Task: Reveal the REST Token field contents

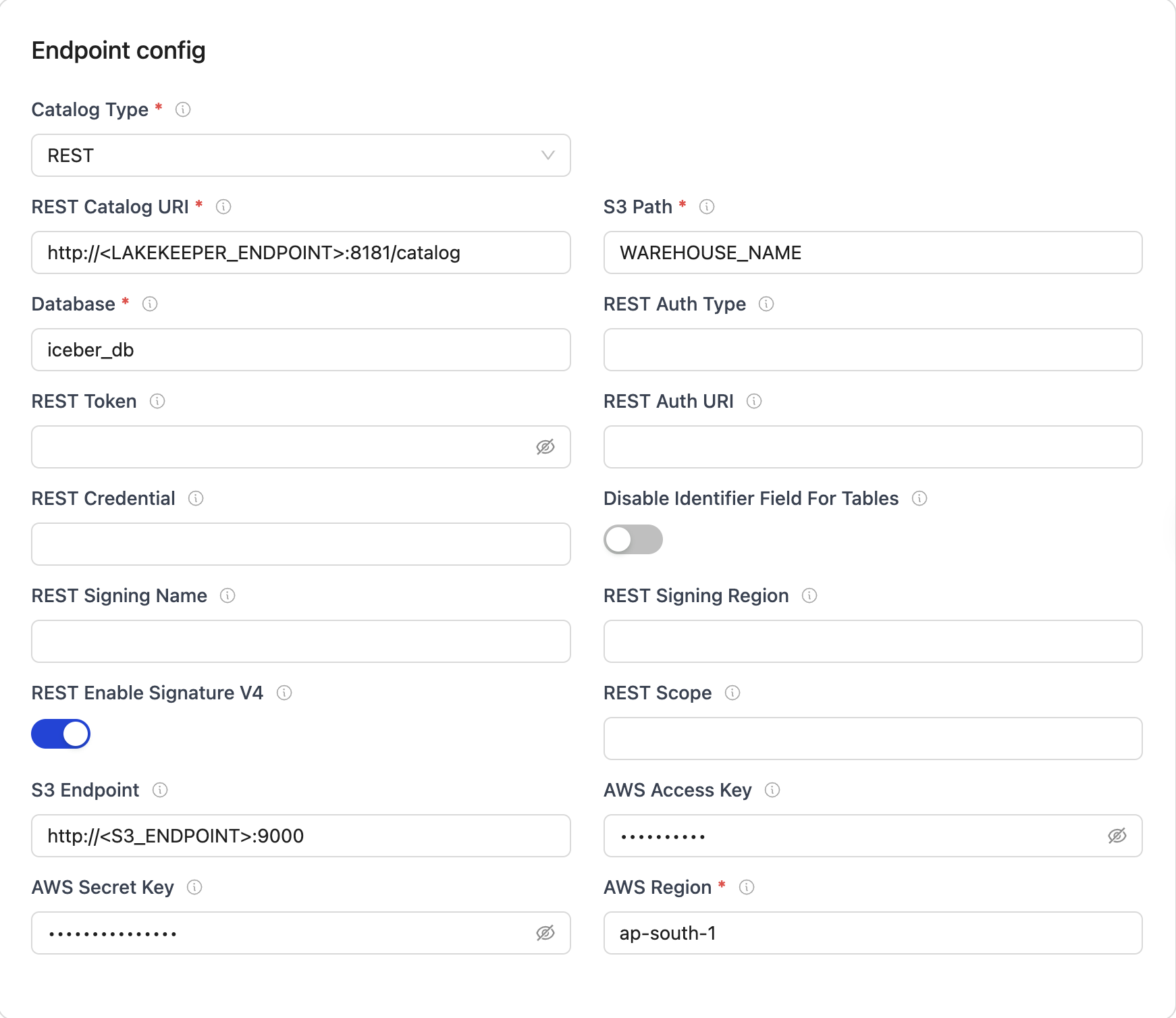Action: pyautogui.click(x=545, y=447)
